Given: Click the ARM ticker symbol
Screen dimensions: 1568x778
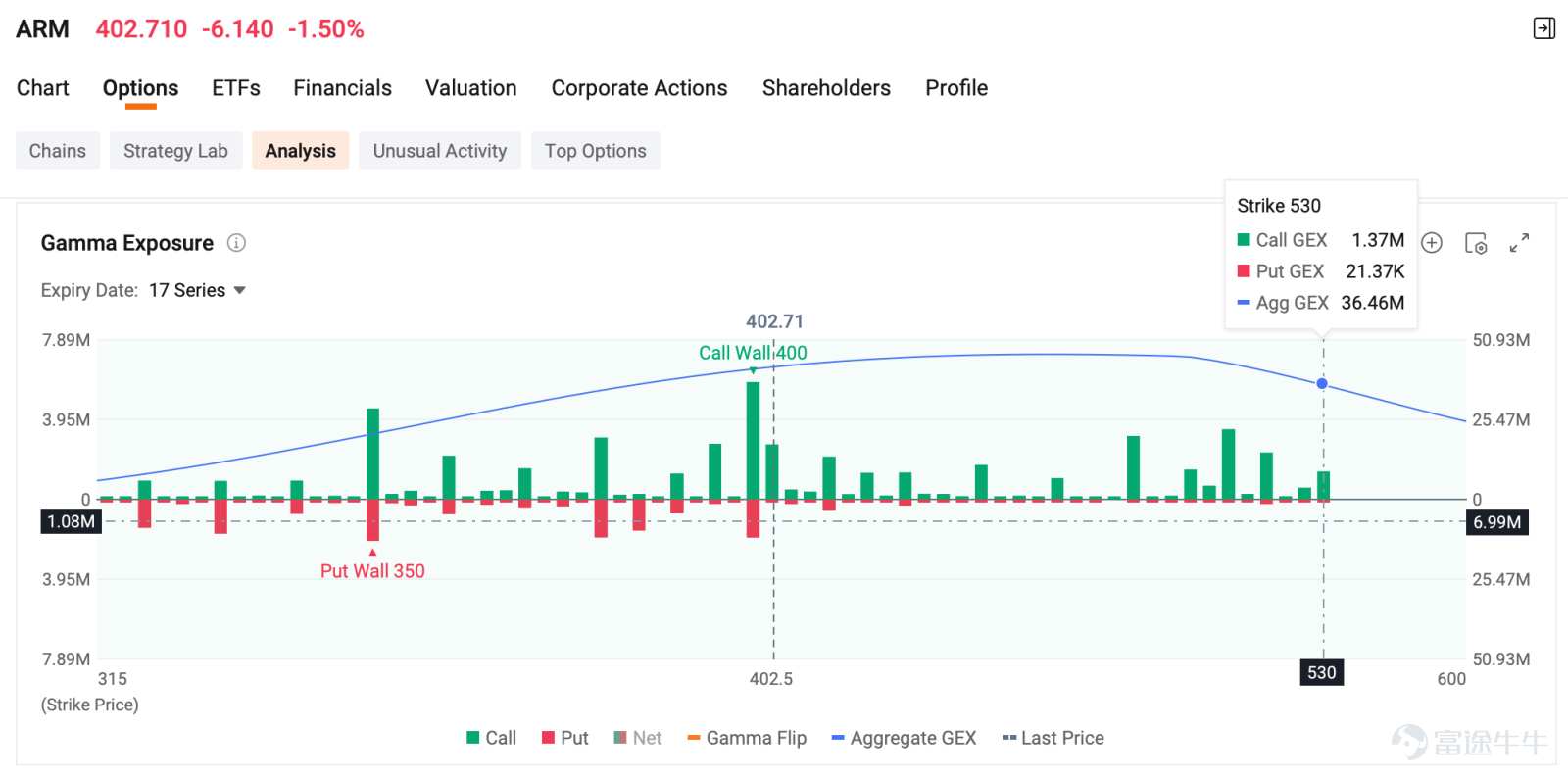Looking at the screenshot, I should pos(43,29).
